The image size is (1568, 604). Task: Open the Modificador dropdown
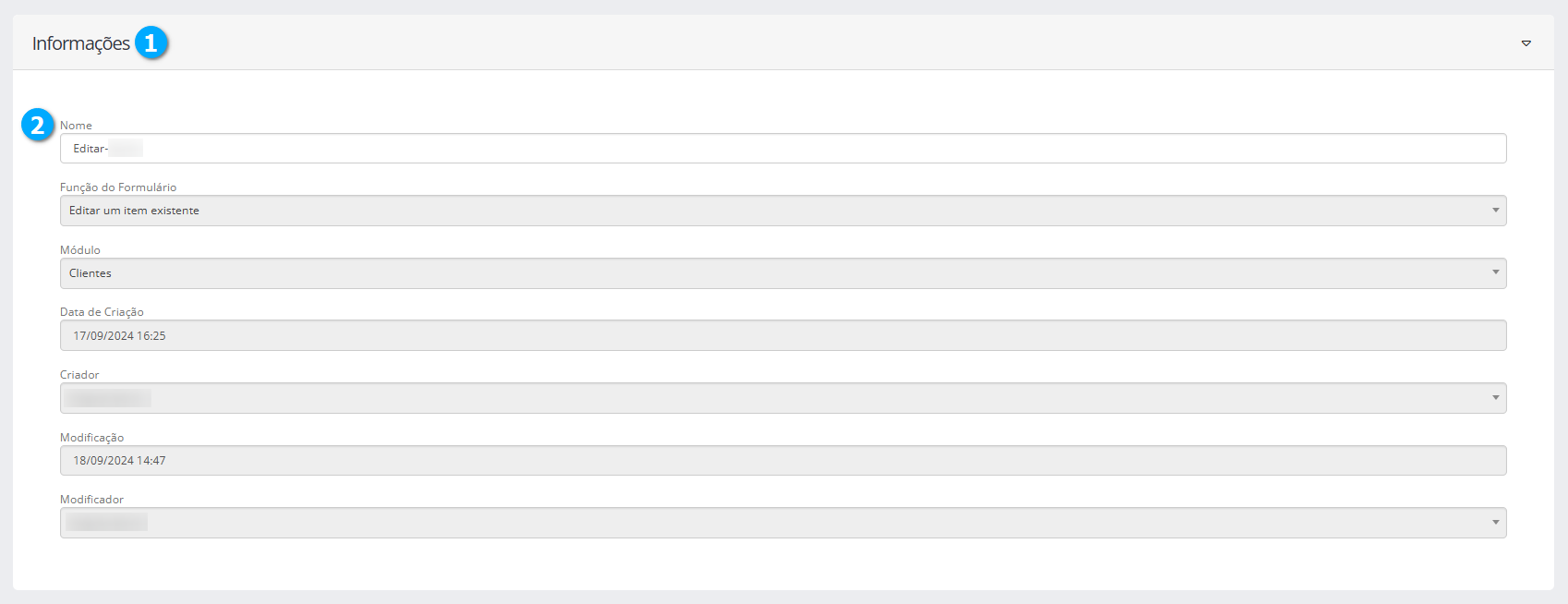tap(776, 523)
